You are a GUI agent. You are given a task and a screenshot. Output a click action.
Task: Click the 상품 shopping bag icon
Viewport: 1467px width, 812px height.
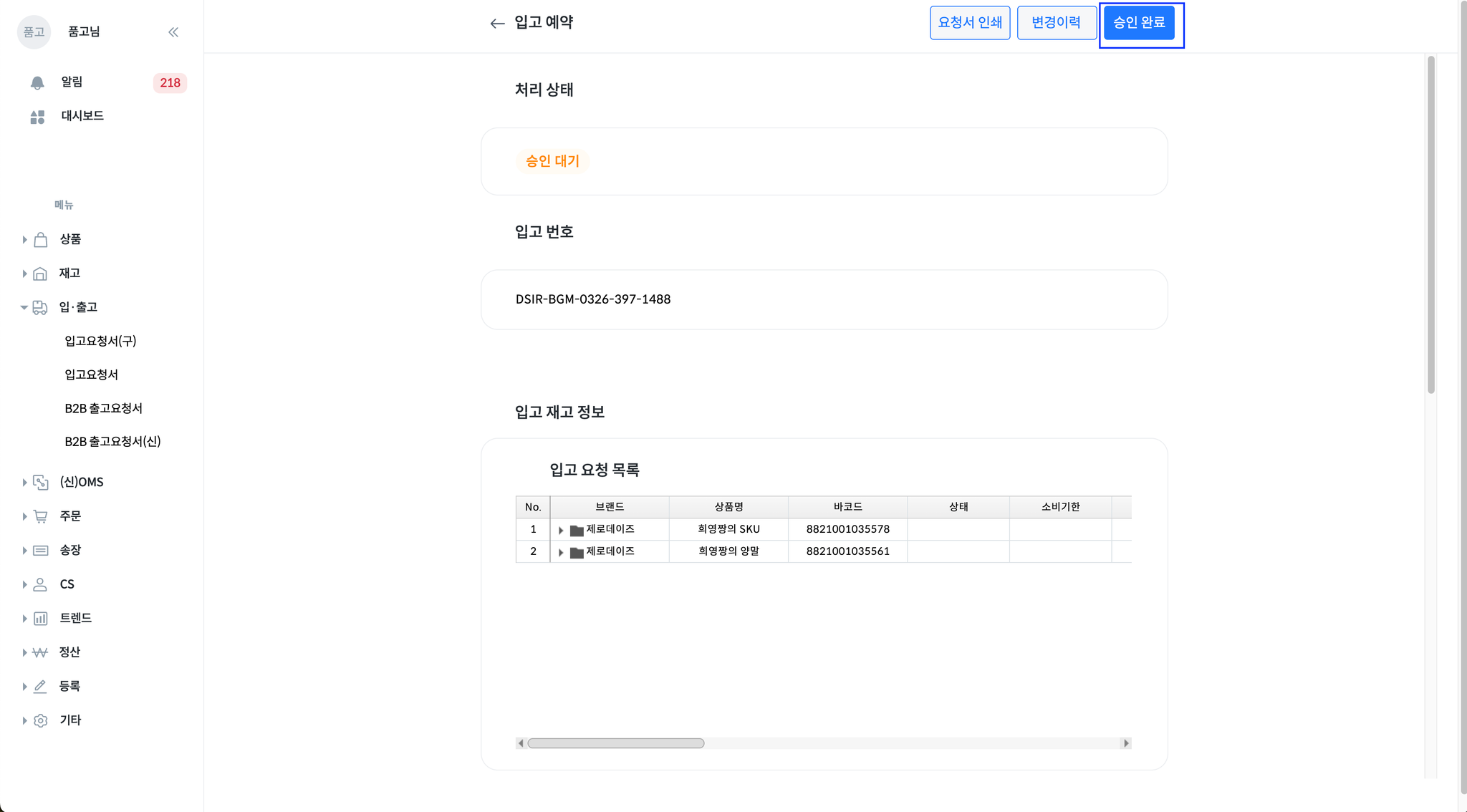tap(41, 240)
